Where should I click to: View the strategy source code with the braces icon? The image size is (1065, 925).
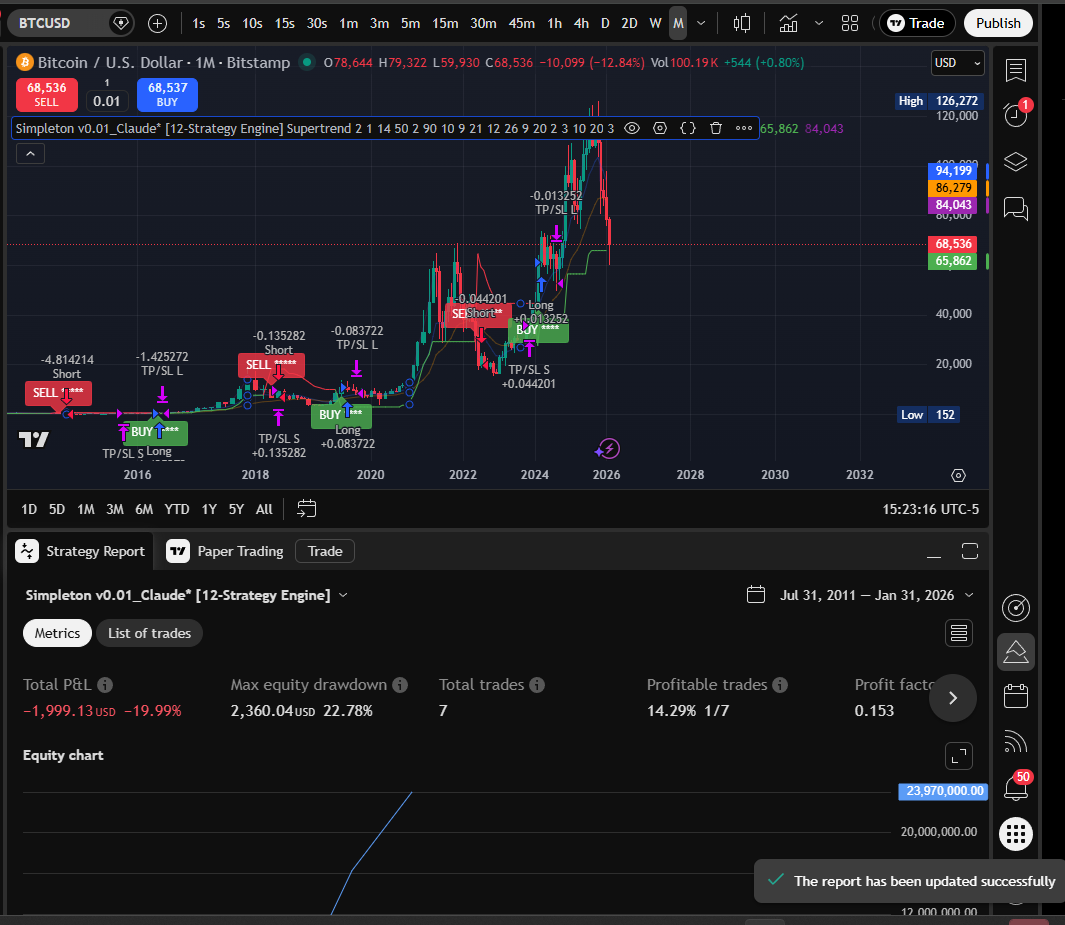(x=687, y=128)
